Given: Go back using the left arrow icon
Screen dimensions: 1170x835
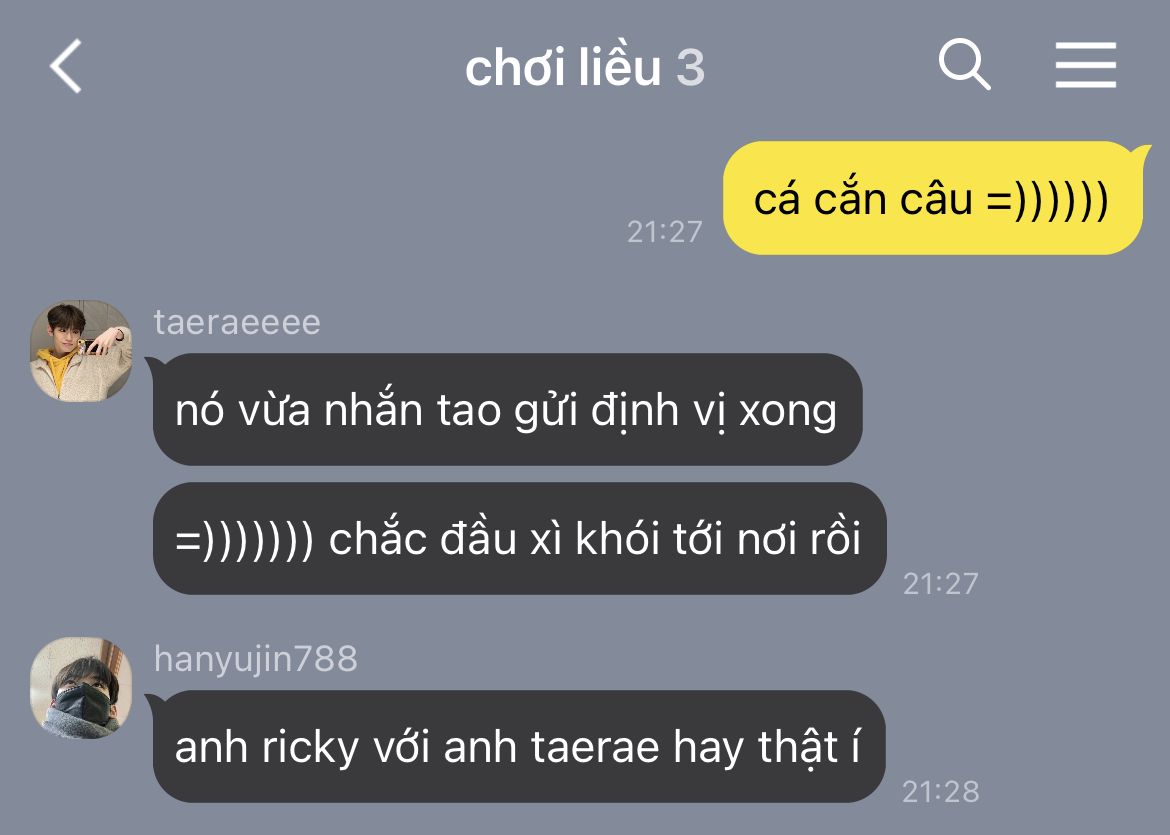Looking at the screenshot, I should (x=66, y=66).
